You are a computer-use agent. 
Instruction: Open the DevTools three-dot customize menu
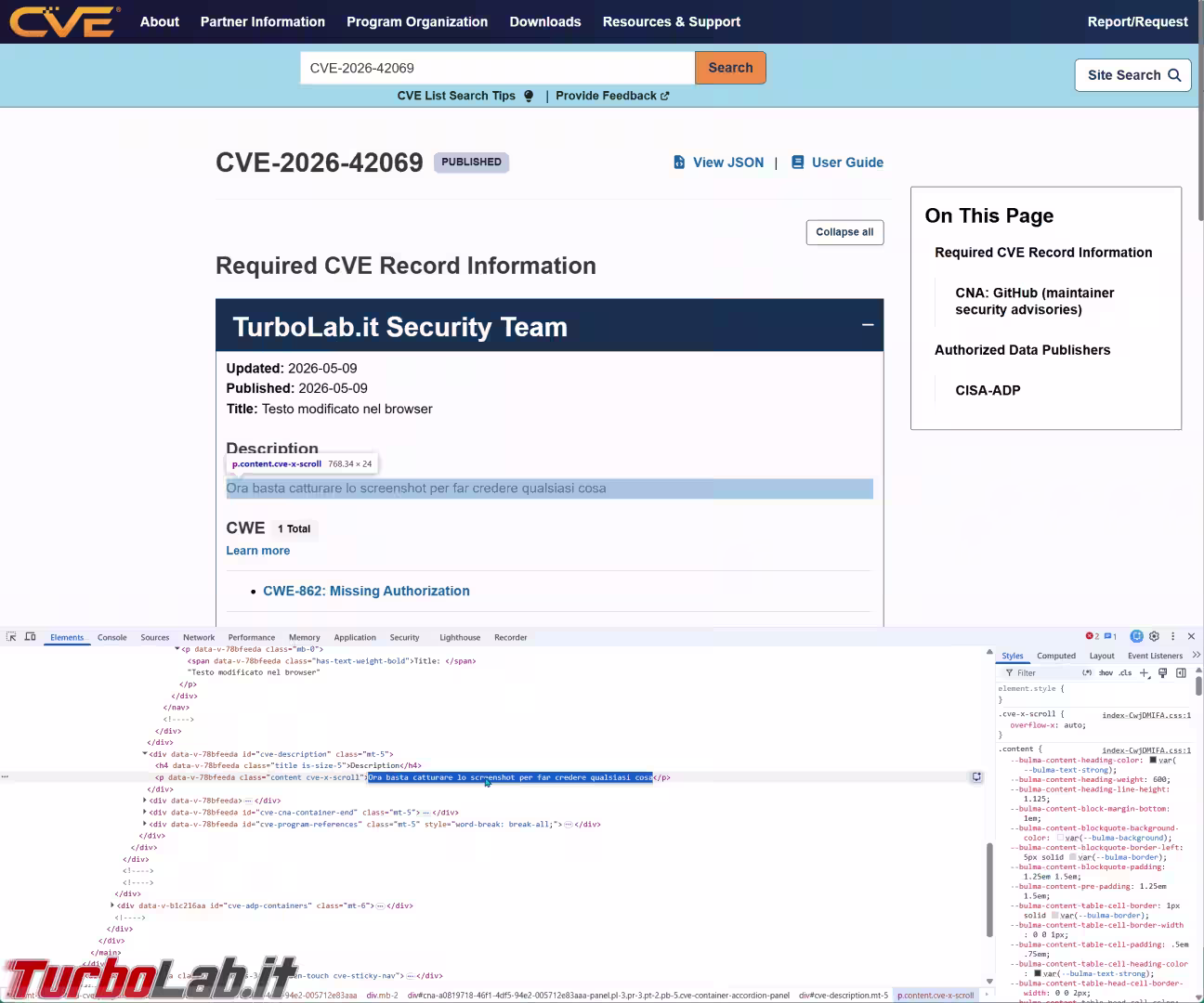click(1172, 636)
